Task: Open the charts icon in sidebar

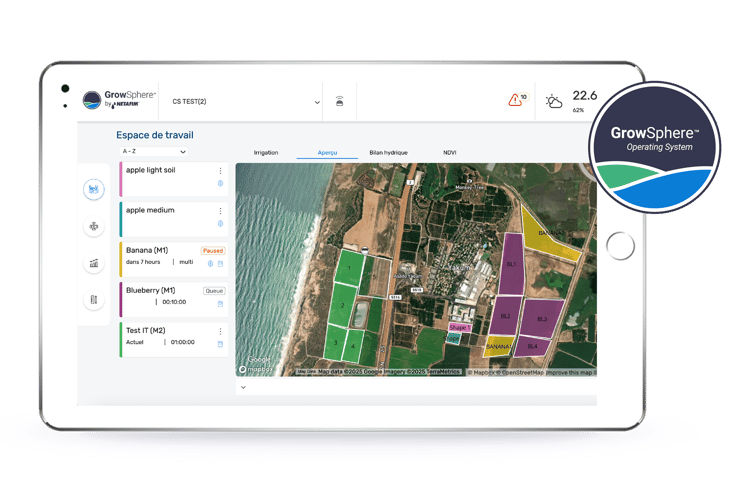Action: [94, 263]
